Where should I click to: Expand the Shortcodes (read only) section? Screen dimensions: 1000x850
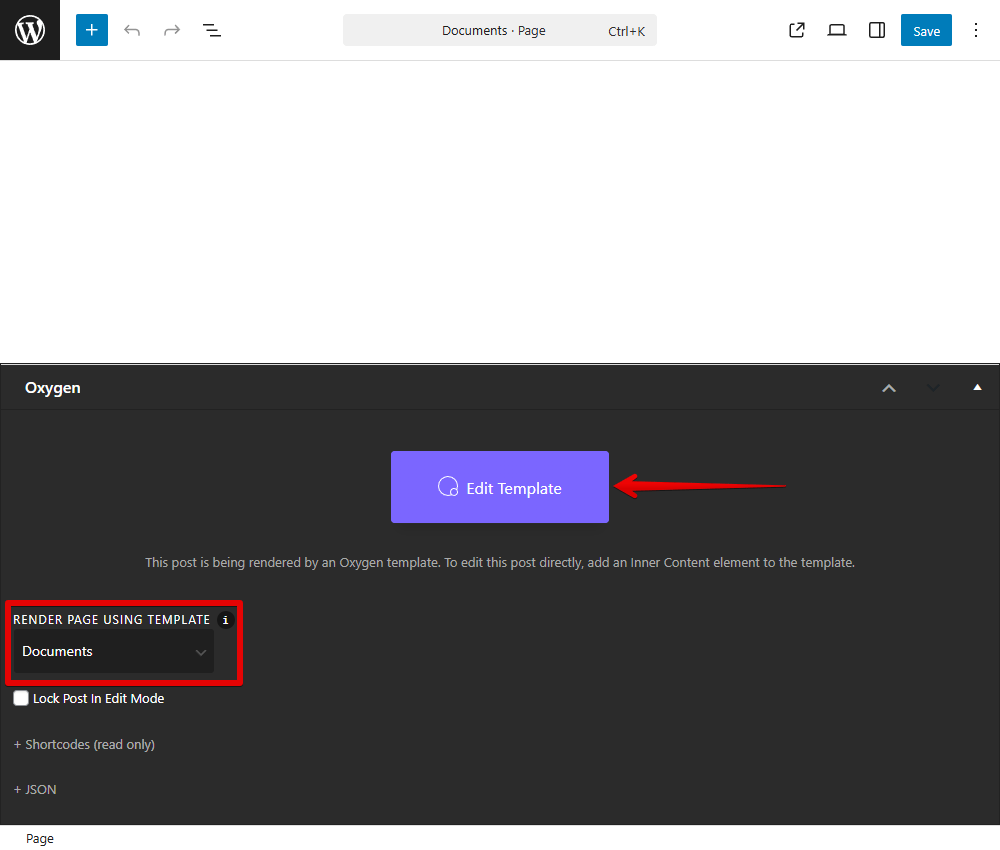84,745
